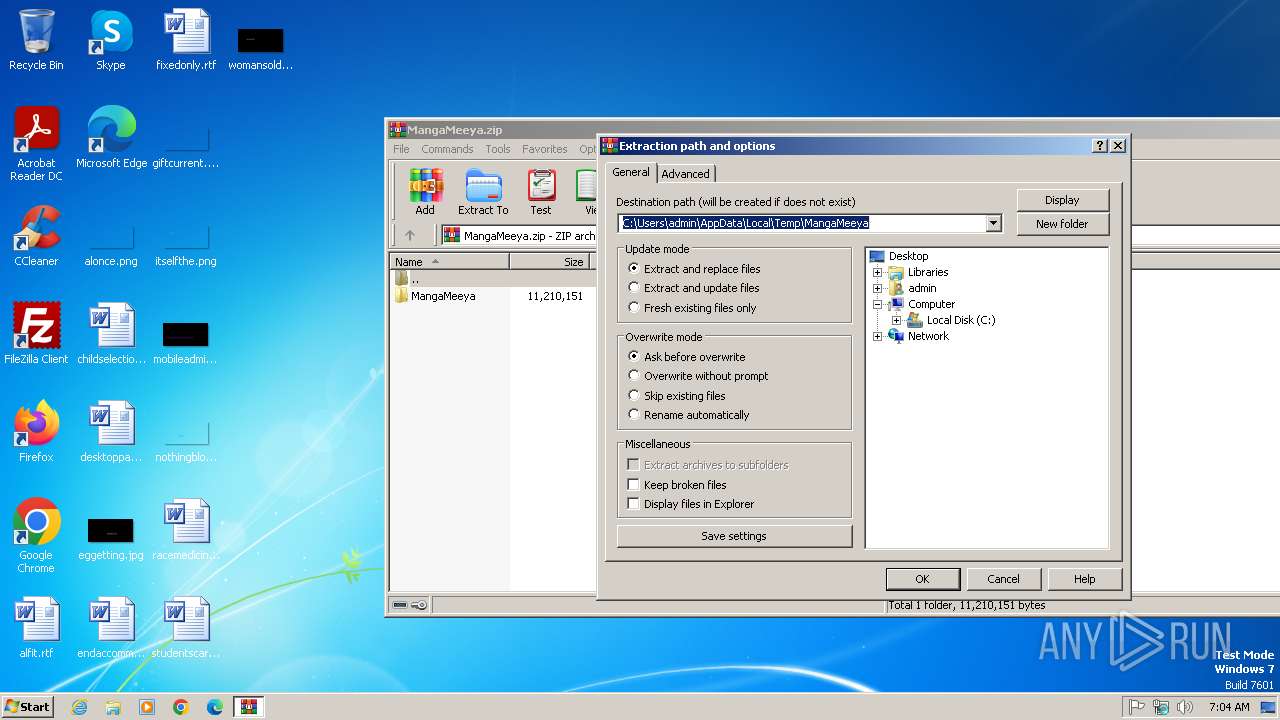The image size is (1280, 720).
Task: Open Recycle Bin on desktop
Action: coord(36,40)
